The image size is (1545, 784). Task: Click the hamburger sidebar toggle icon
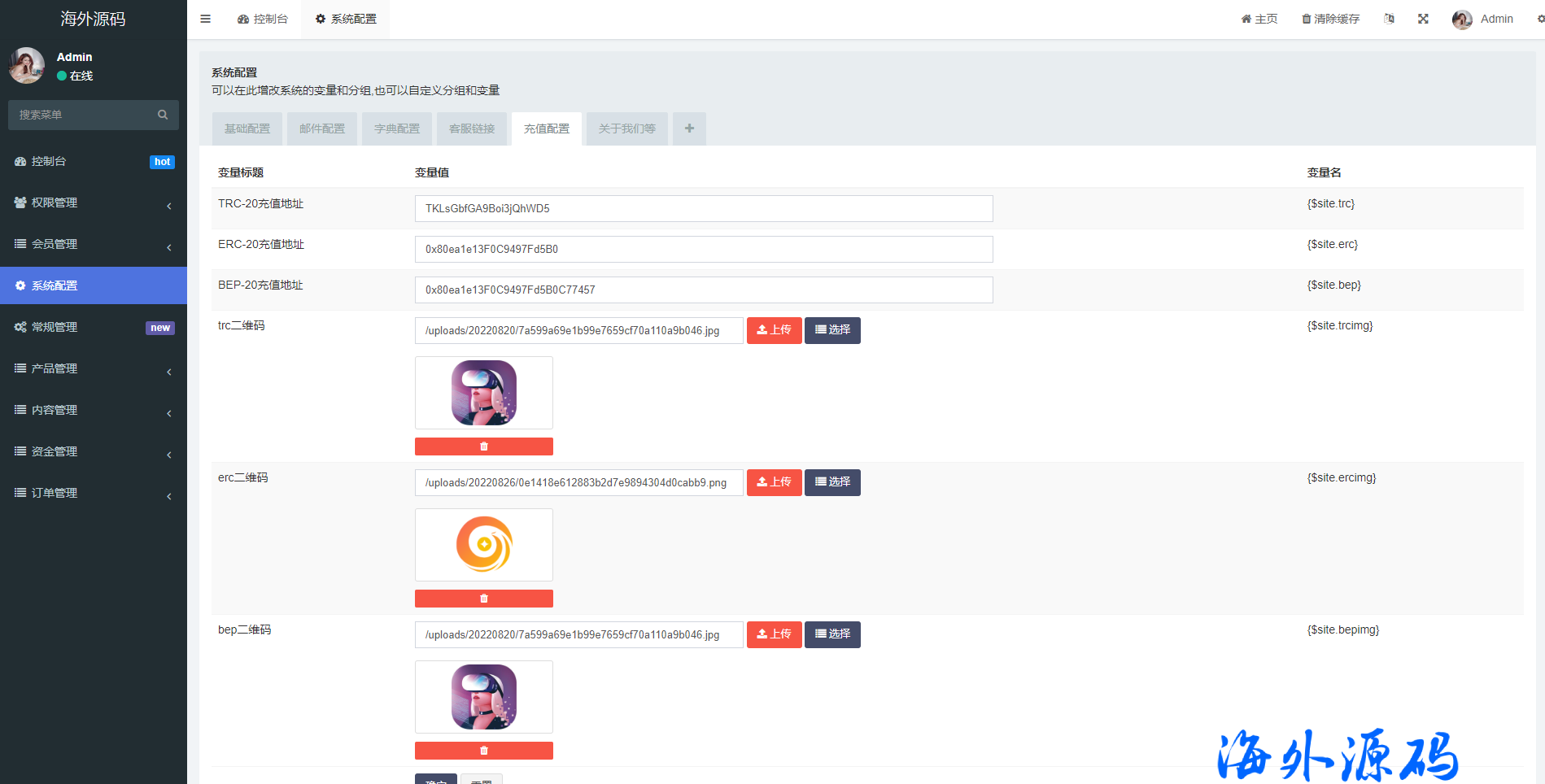point(206,19)
